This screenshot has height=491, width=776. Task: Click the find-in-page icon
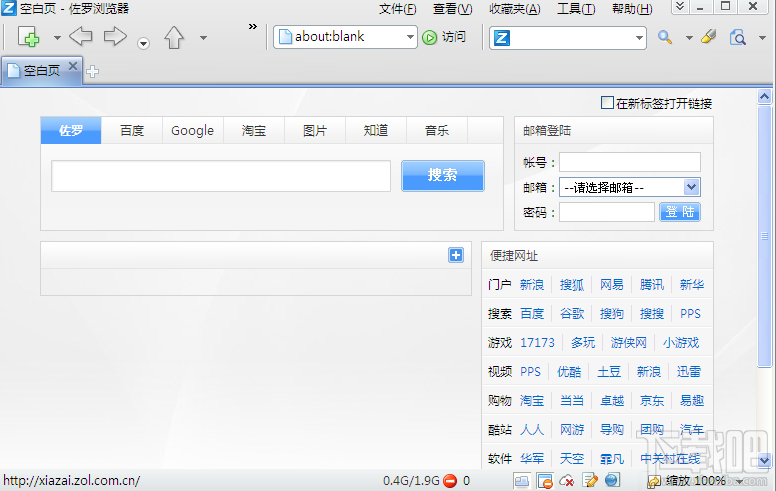point(737,37)
